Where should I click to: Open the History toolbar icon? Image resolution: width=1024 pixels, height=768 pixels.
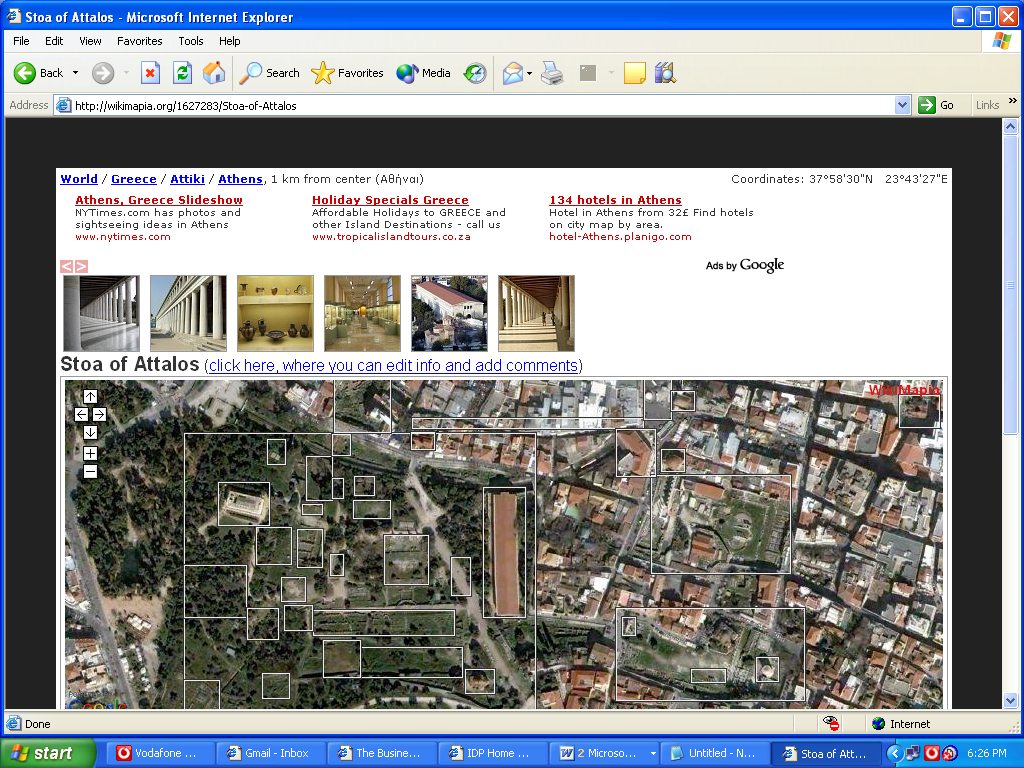475,73
